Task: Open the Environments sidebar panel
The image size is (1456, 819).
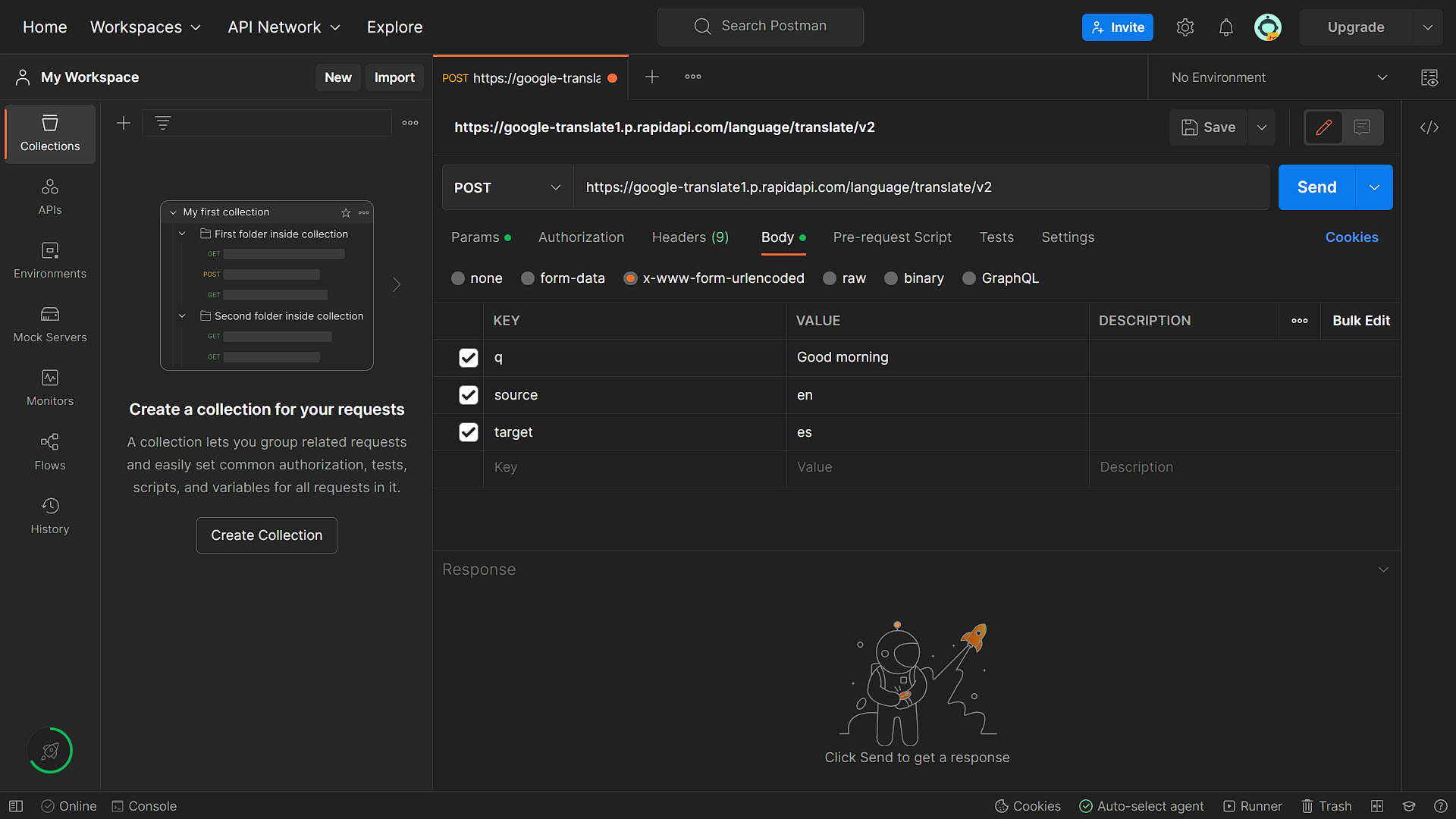Action: click(x=50, y=261)
